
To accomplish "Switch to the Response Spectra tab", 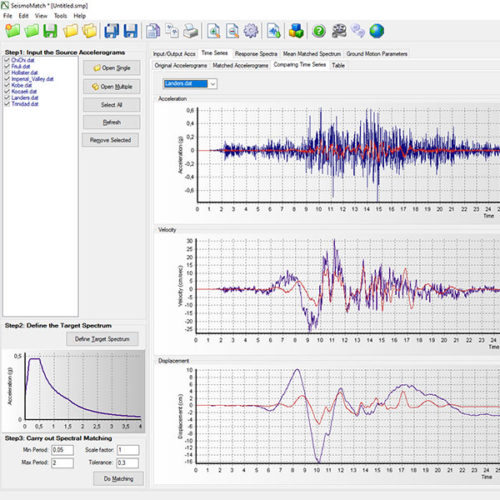I will (256, 54).
